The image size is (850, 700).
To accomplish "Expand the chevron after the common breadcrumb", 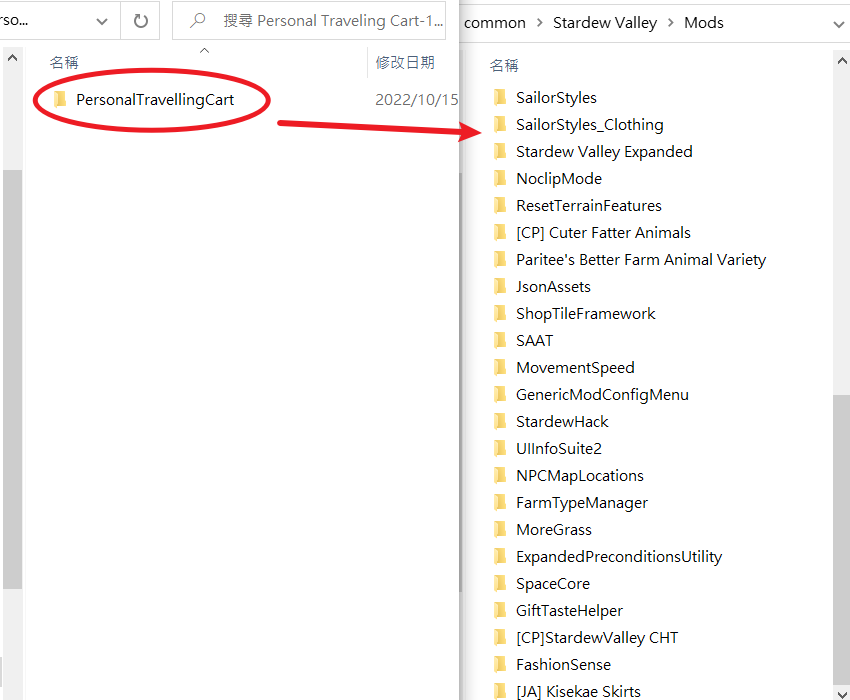I will coord(539,23).
